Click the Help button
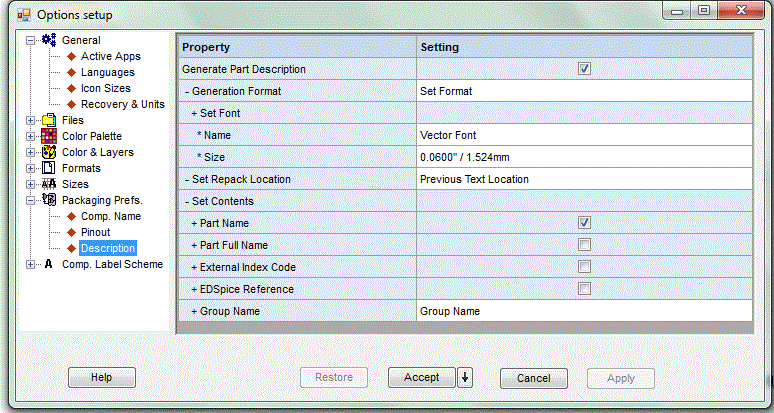Screen dimensions: 774x413 coord(102,377)
